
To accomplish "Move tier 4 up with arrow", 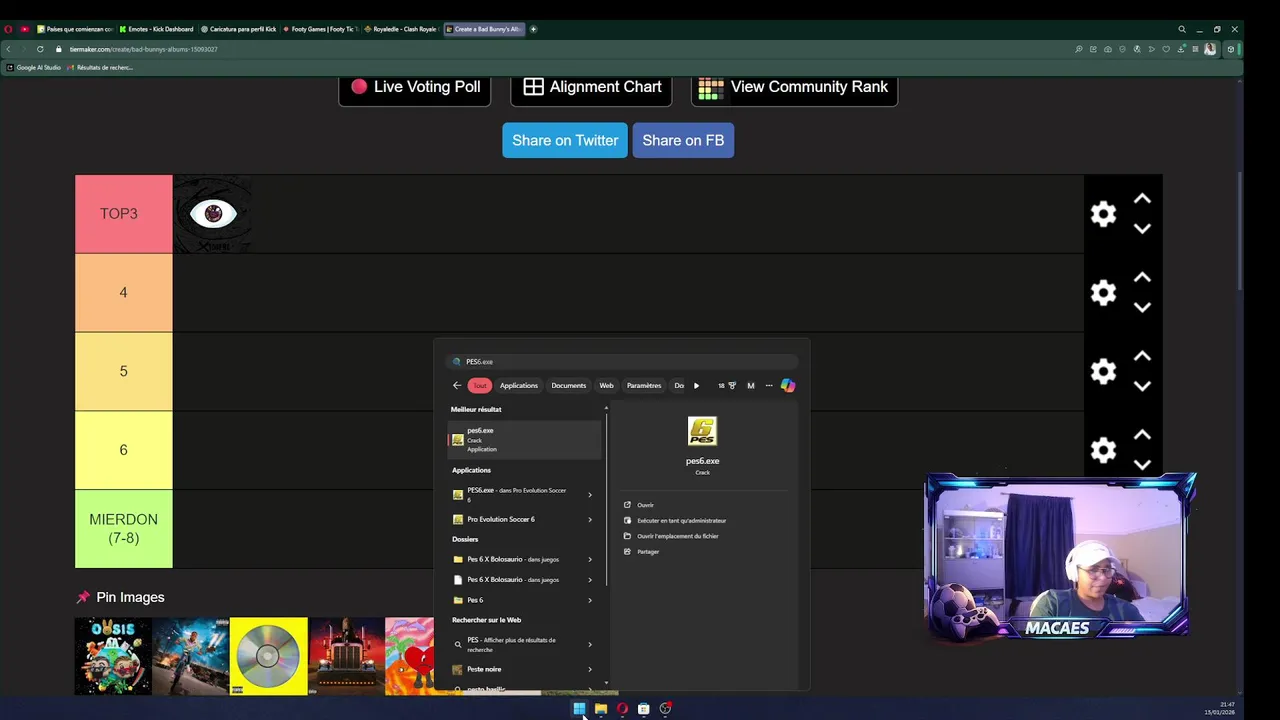I will [x=1142, y=278].
